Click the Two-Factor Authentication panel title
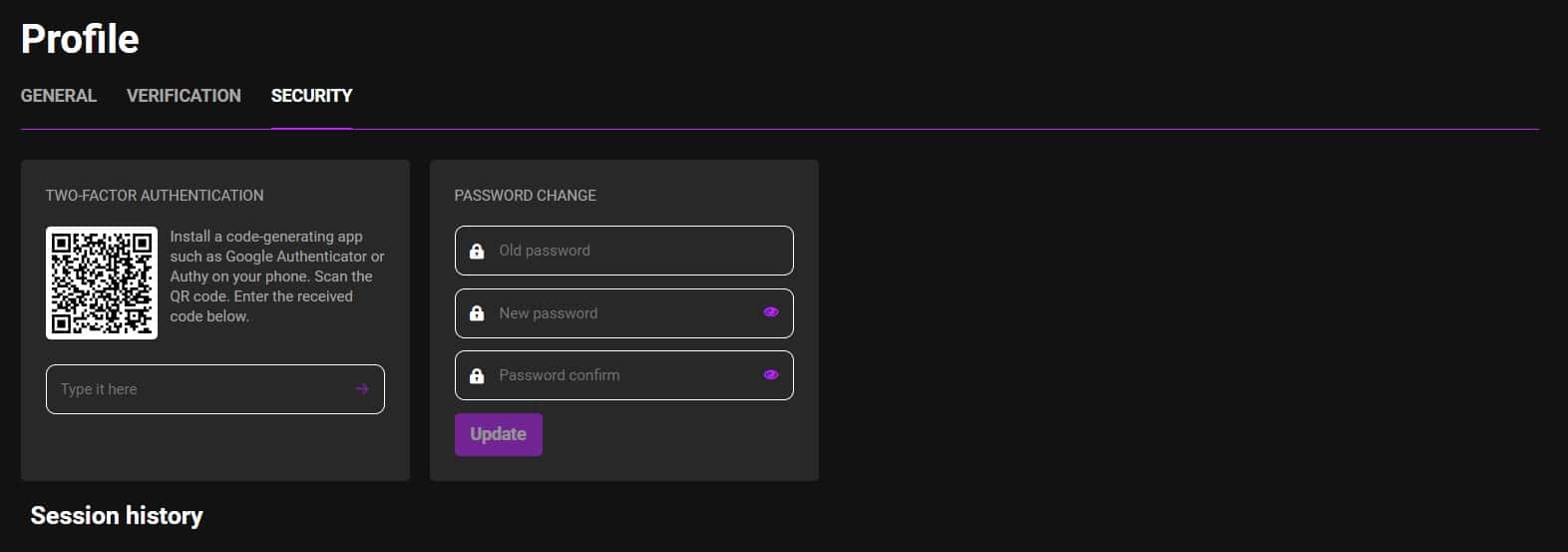Screen dimensions: 1568x552 [155, 196]
